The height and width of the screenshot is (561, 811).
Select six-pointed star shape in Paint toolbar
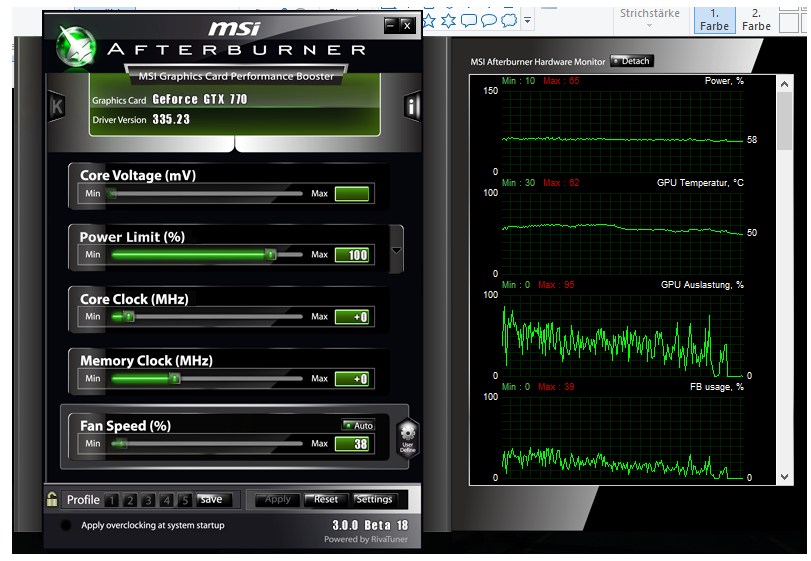[448, 21]
